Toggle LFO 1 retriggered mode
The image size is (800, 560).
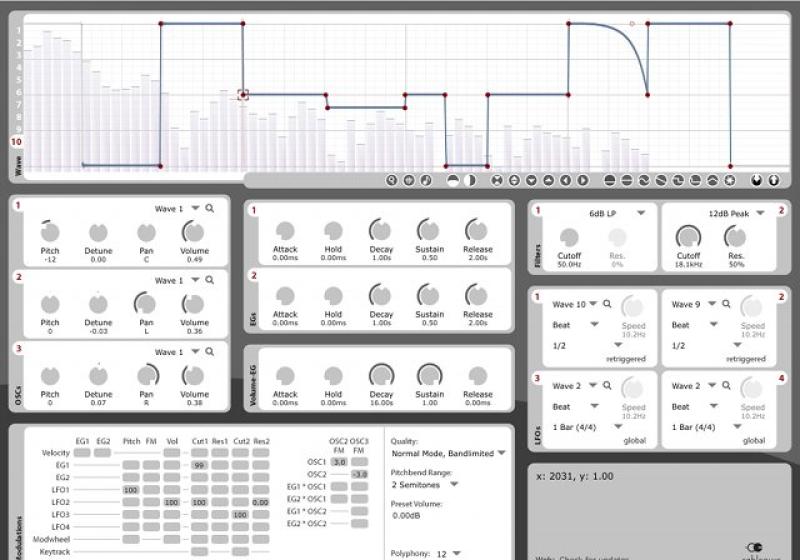(626, 359)
